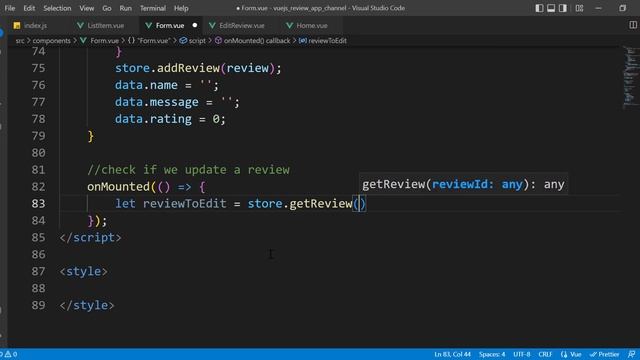Click line number 83 in gutter
This screenshot has width=640, height=360.
pyautogui.click(x=38, y=203)
